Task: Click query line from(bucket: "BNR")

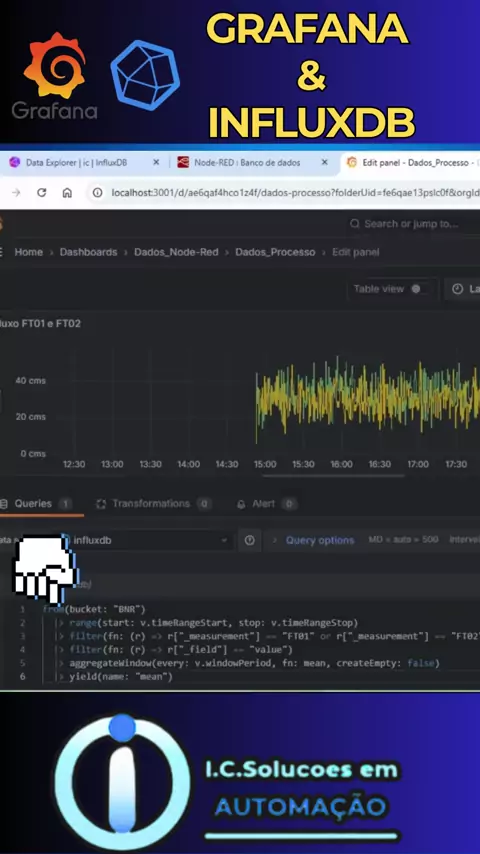Action: click(x=94, y=609)
